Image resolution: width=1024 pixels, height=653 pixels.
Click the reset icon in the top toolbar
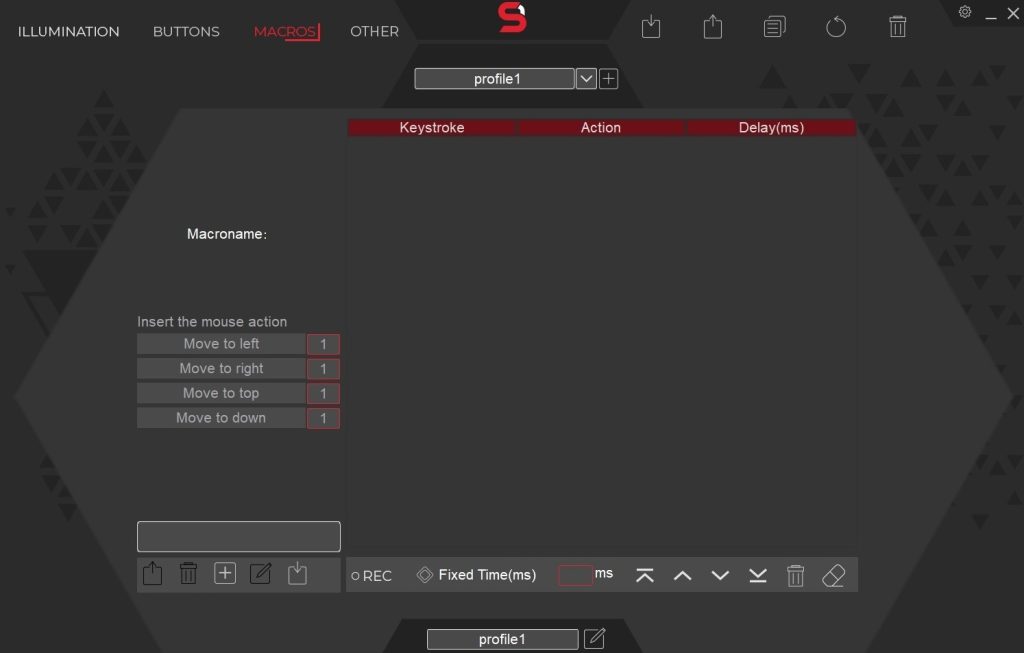tap(836, 27)
